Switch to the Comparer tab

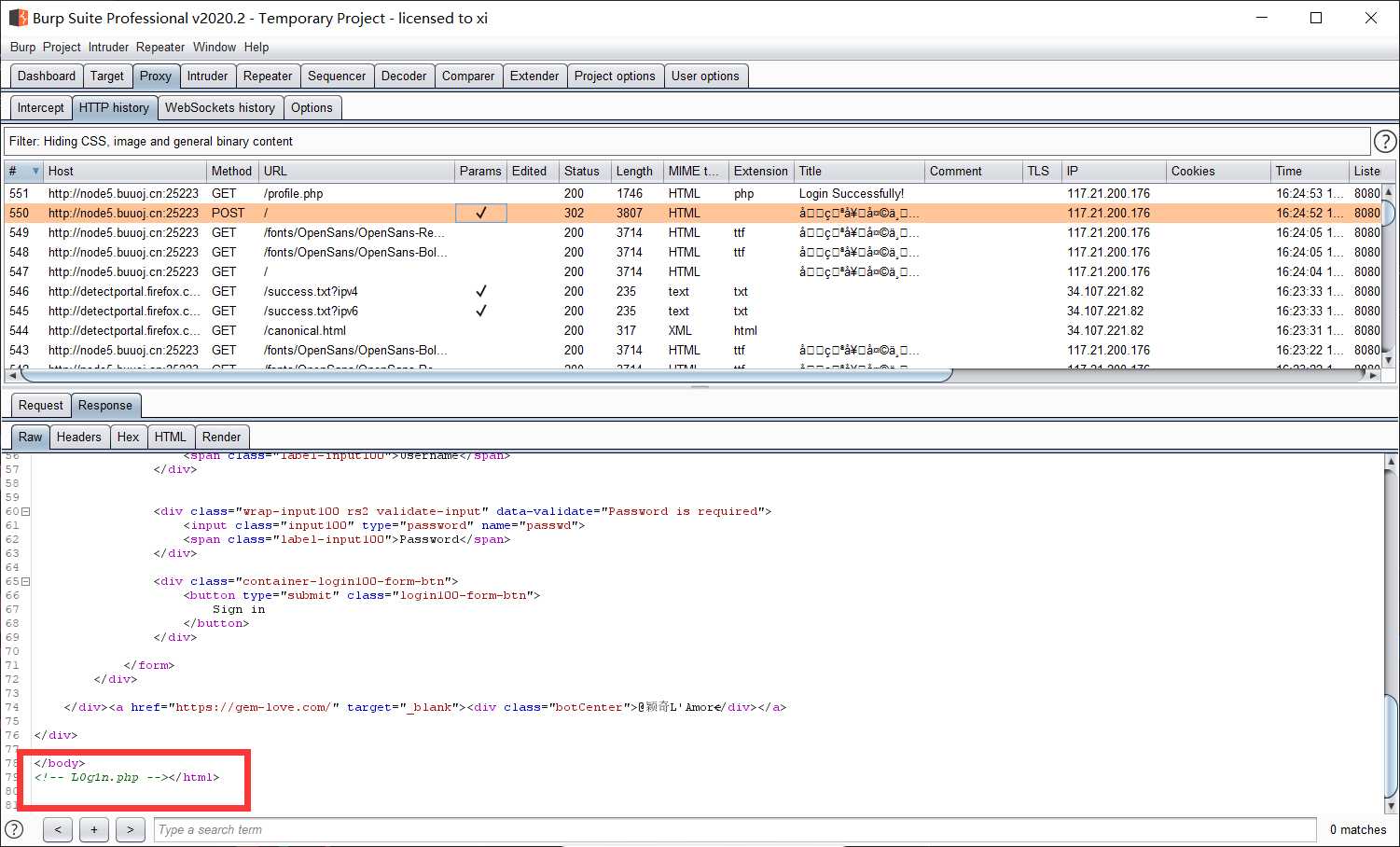(x=468, y=76)
